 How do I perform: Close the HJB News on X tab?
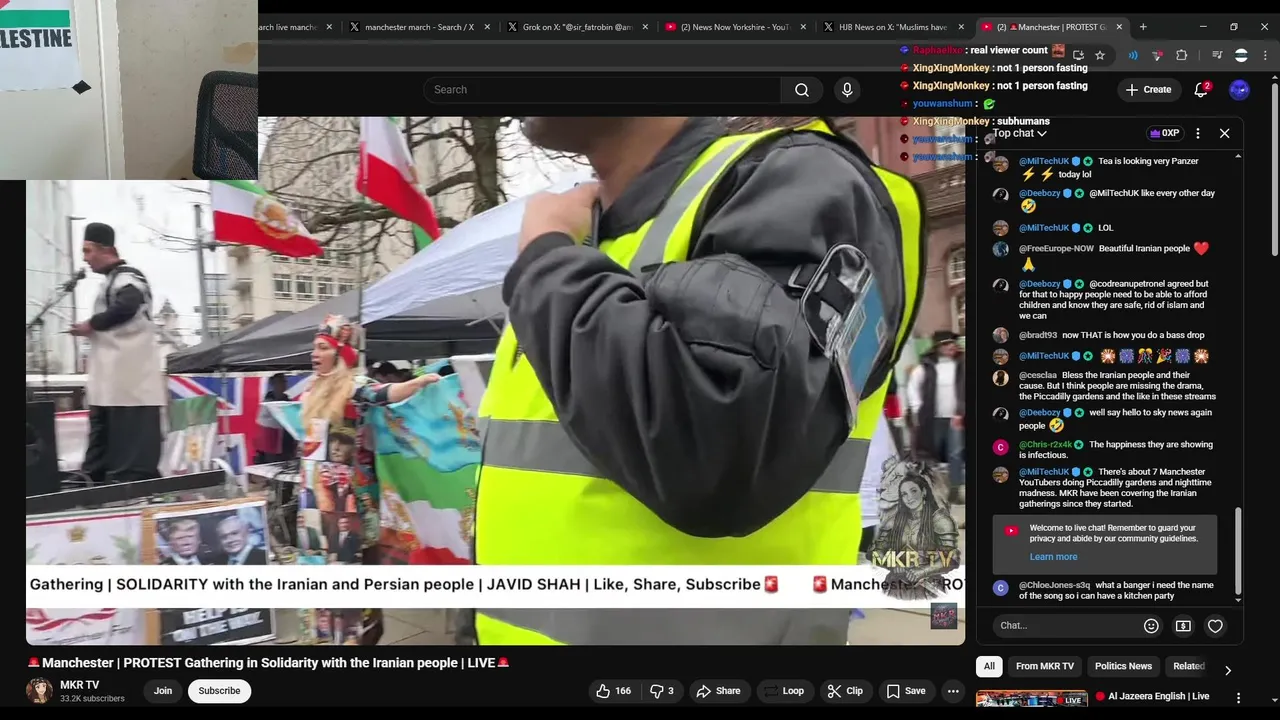(961, 27)
